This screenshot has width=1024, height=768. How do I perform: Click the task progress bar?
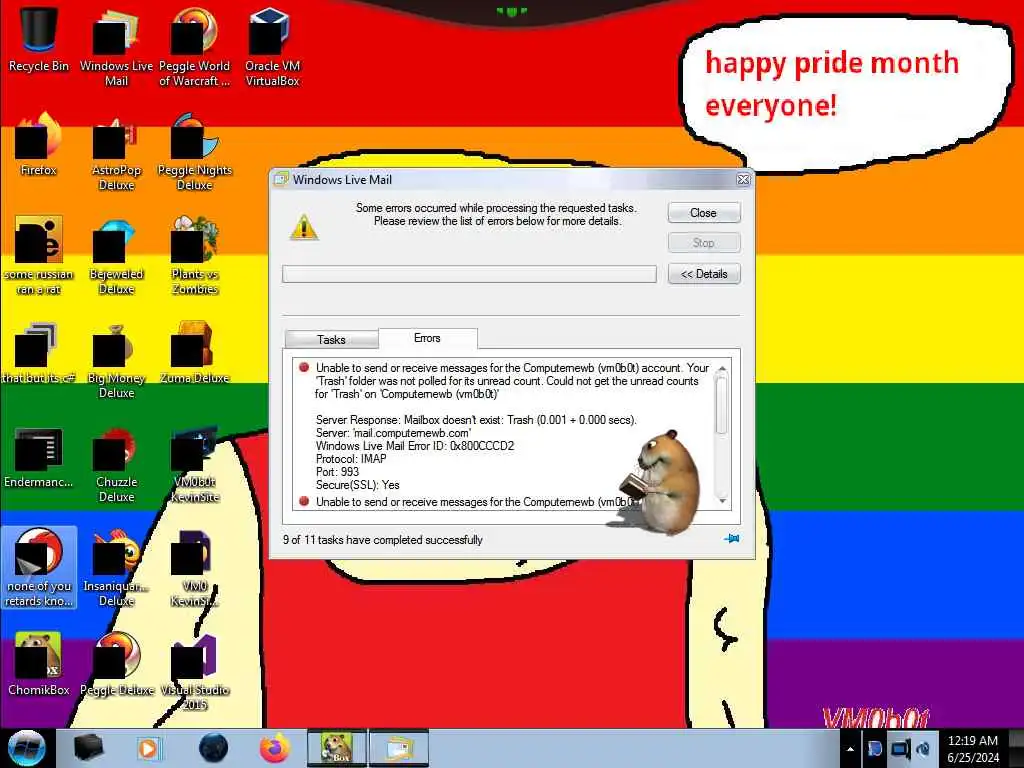click(469, 274)
